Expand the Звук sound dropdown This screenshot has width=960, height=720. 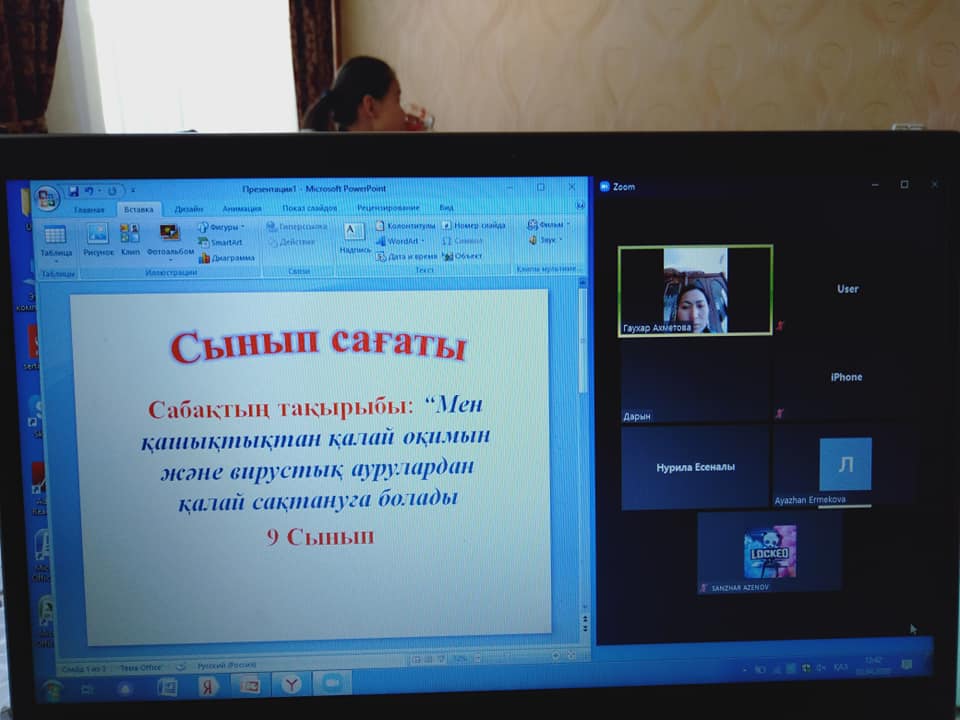click(546, 240)
